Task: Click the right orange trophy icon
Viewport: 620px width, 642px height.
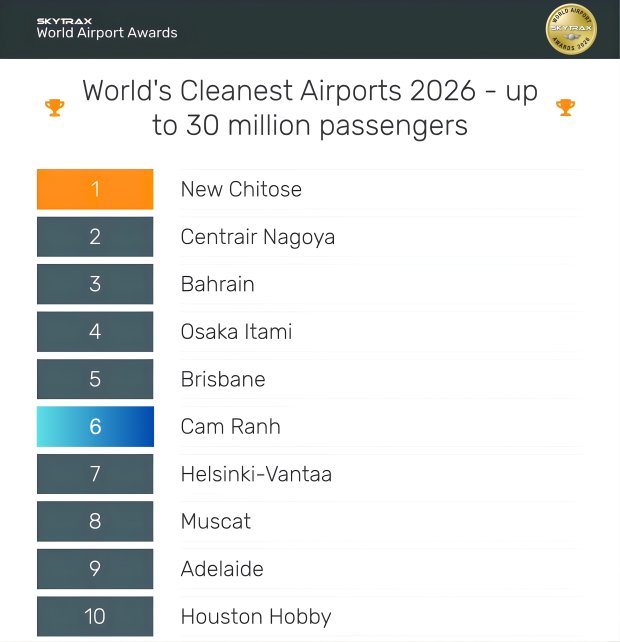Action: (565, 107)
